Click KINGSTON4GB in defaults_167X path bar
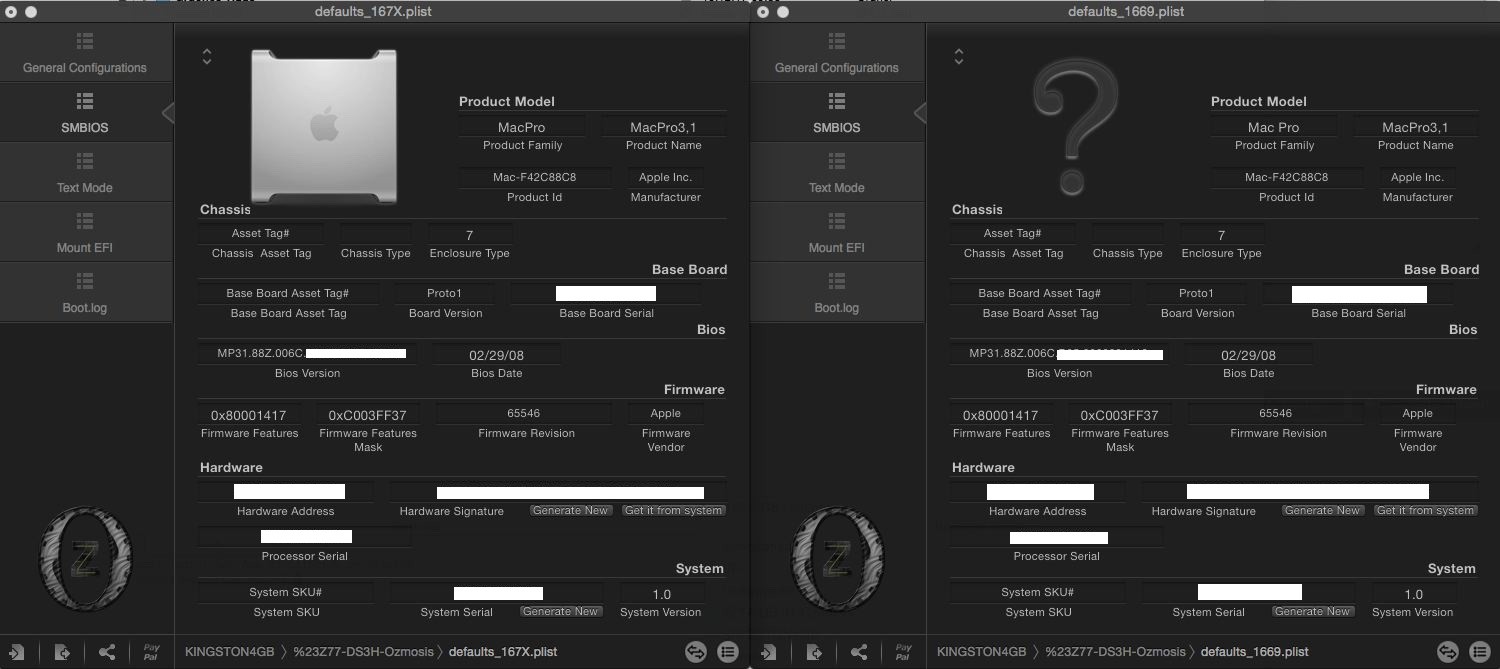1500x669 pixels. pyautogui.click(x=230, y=652)
